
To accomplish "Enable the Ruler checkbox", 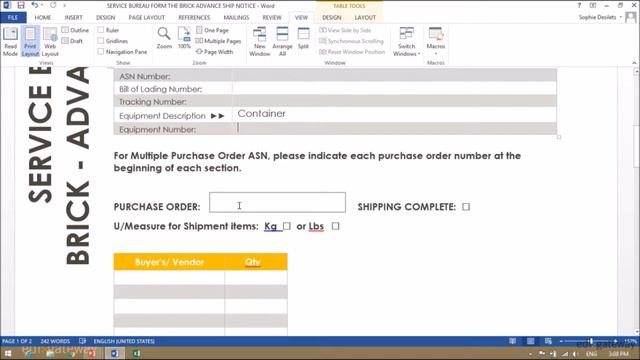I will 101,30.
